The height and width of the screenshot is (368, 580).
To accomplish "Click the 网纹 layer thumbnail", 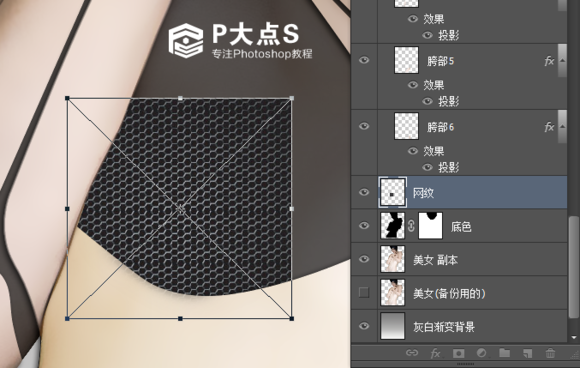I will (x=392, y=192).
